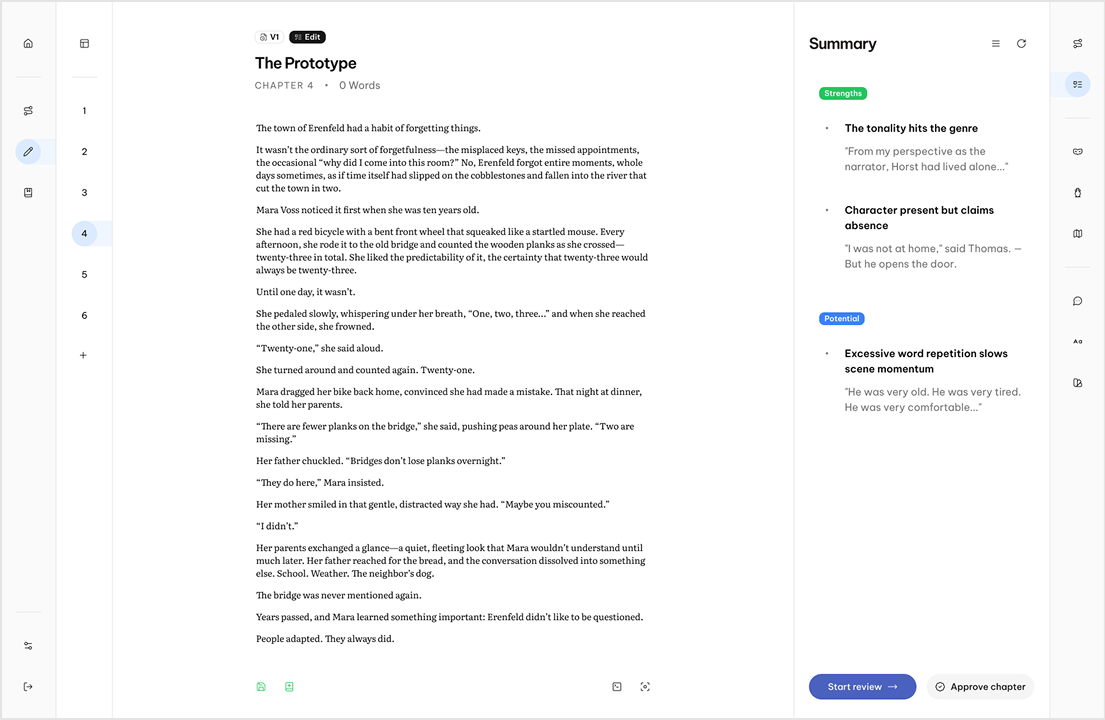Refresh the Summary panel
1105x720 pixels.
tap(1021, 44)
